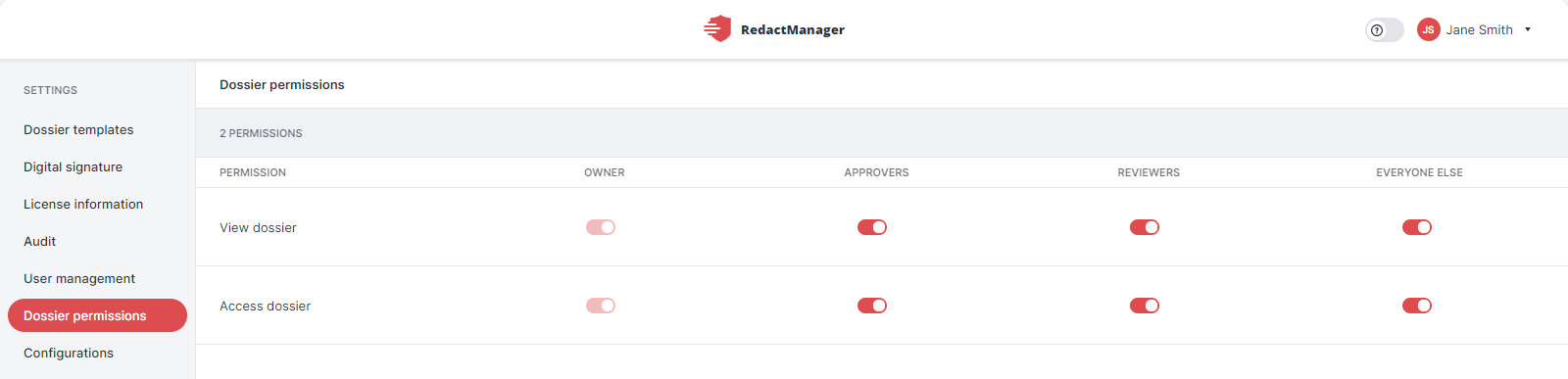Disable Access dossier for Approvers
Image resolution: width=1568 pixels, height=379 pixels.
point(872,306)
